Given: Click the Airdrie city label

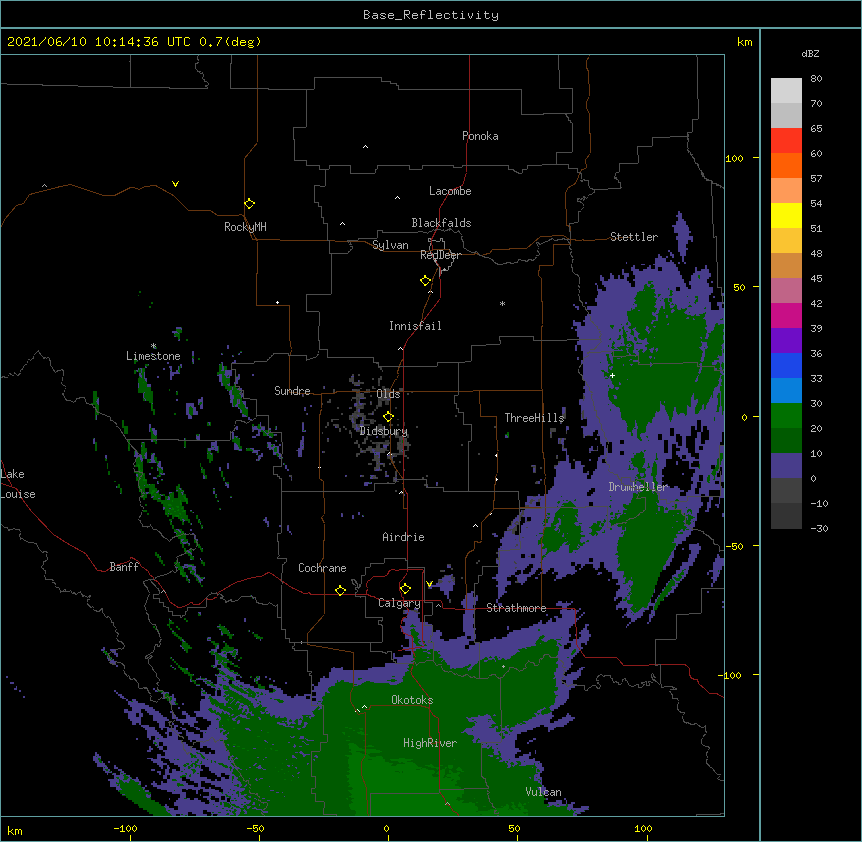Looking at the screenshot, I should tap(404, 537).
